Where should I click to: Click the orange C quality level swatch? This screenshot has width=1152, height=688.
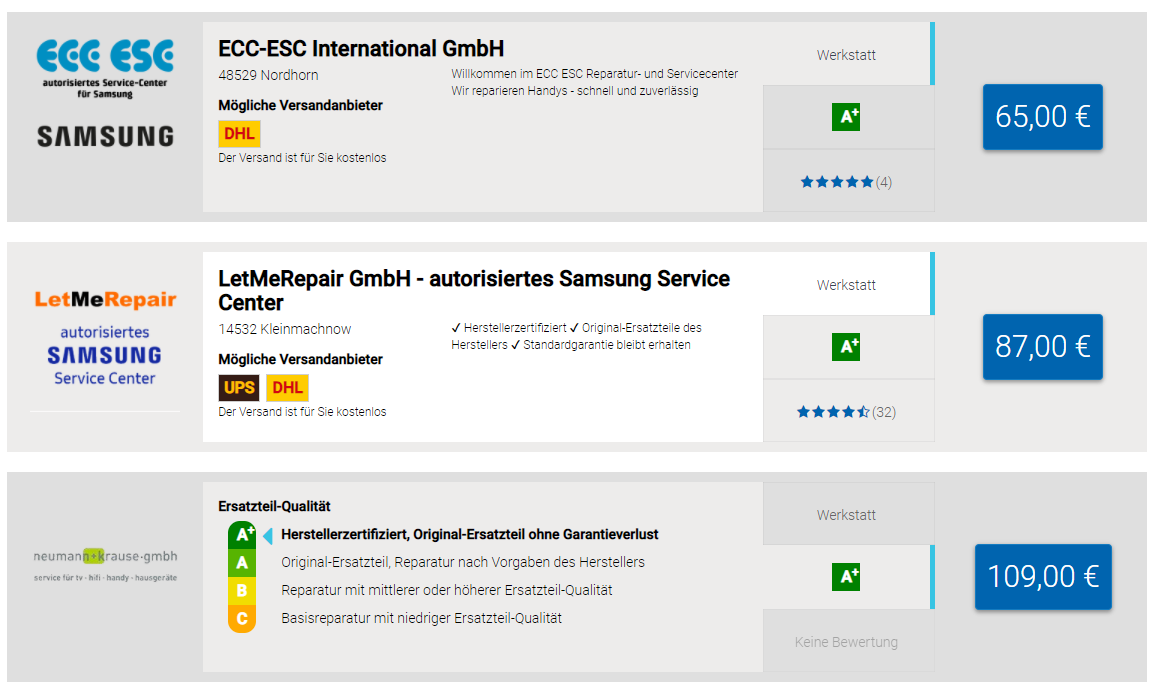coord(242,619)
